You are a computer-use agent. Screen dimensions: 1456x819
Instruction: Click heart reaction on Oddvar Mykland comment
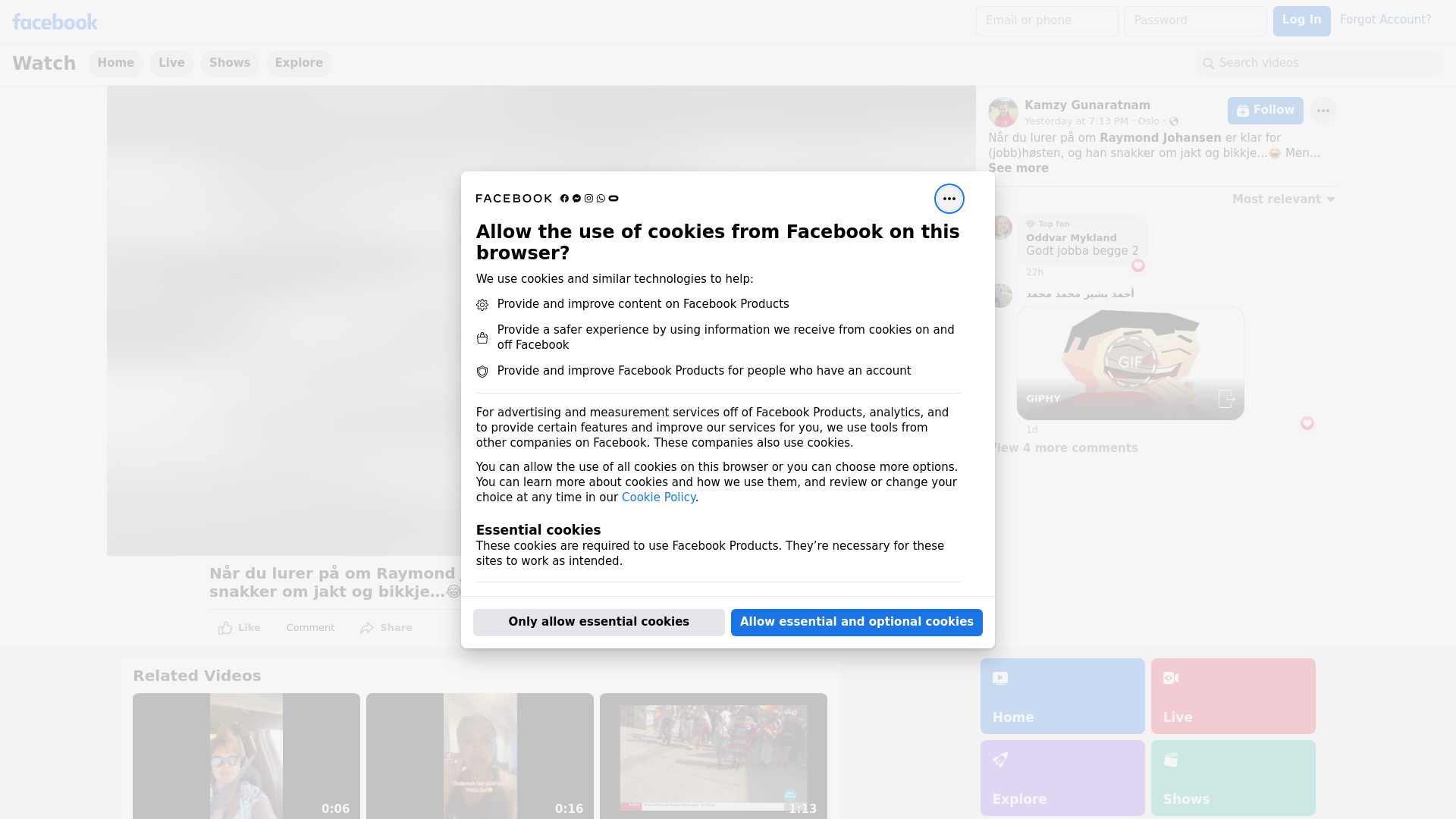coord(1137,265)
